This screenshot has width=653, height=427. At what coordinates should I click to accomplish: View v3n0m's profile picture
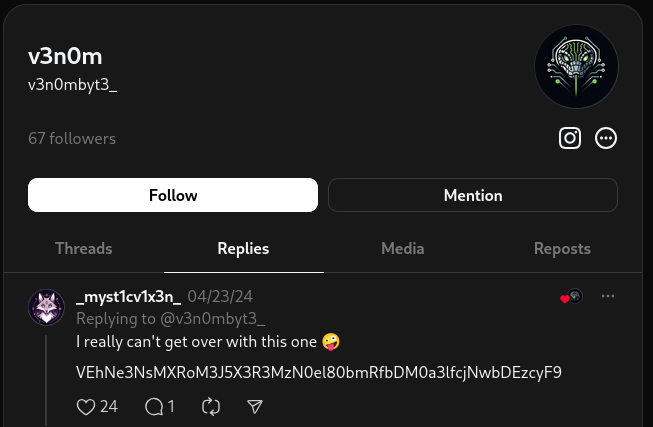click(x=576, y=67)
